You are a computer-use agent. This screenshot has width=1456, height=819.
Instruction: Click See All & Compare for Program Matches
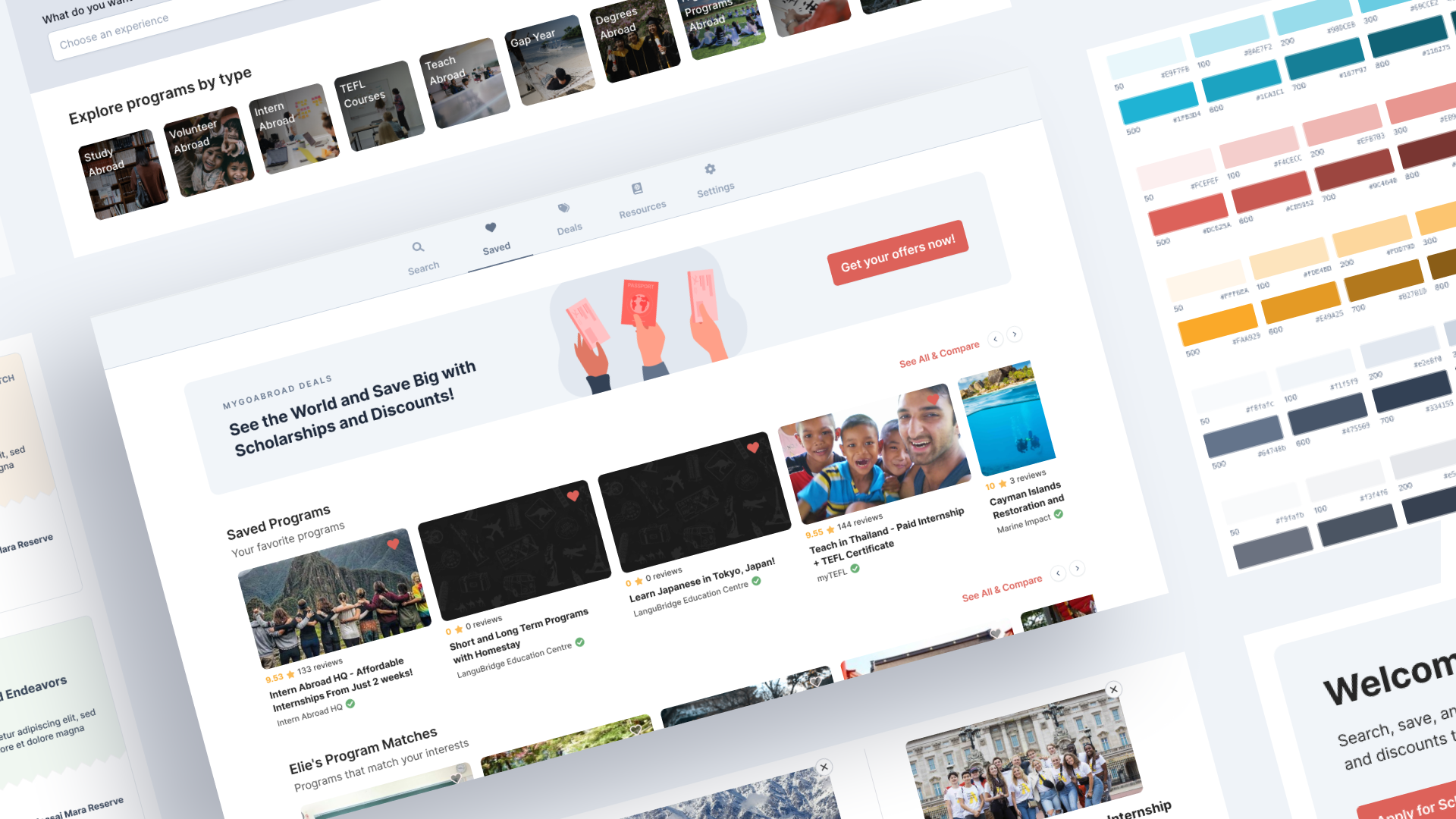[1003, 587]
